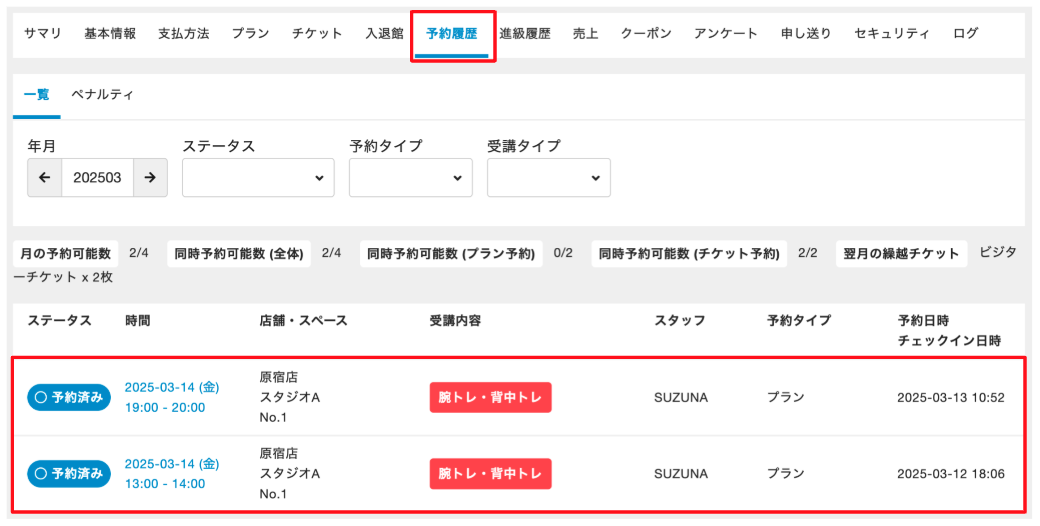1040x526 pixels.
Task: Switch to the サマリ tab
Action: 43,33
